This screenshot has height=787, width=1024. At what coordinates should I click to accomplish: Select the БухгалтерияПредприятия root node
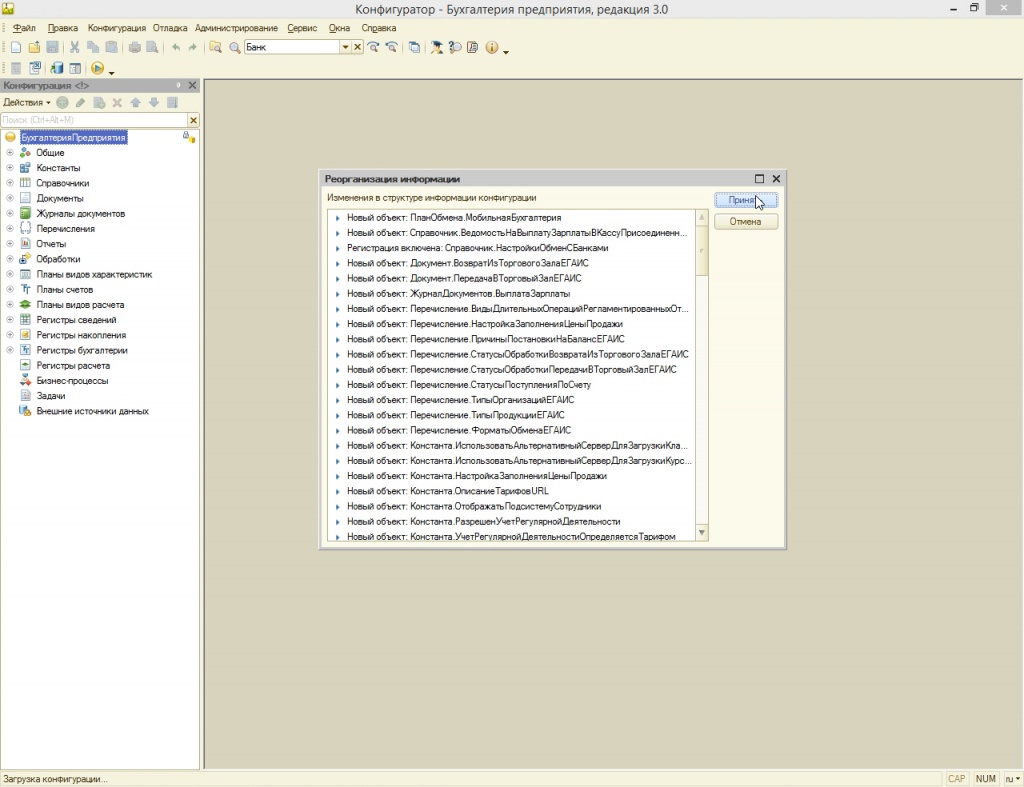point(73,137)
